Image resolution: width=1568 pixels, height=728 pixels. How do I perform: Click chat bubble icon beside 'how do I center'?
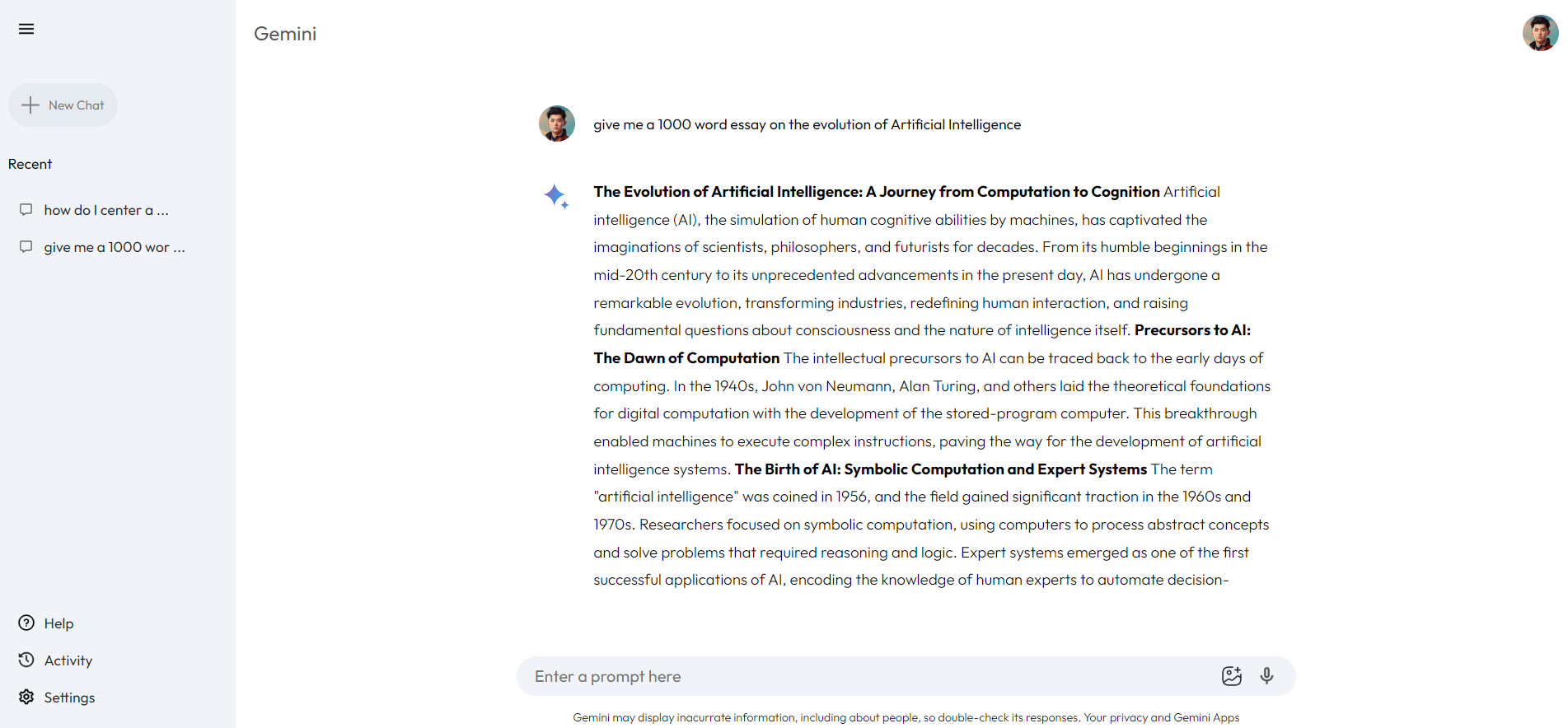(x=26, y=210)
